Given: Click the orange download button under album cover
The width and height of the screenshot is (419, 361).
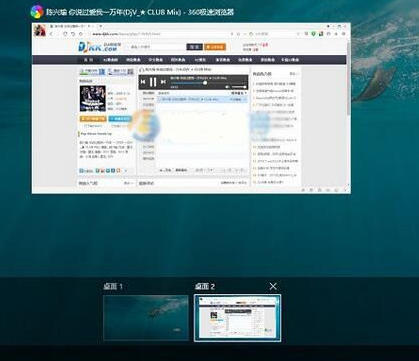Looking at the screenshot, I should pyautogui.click(x=93, y=119).
